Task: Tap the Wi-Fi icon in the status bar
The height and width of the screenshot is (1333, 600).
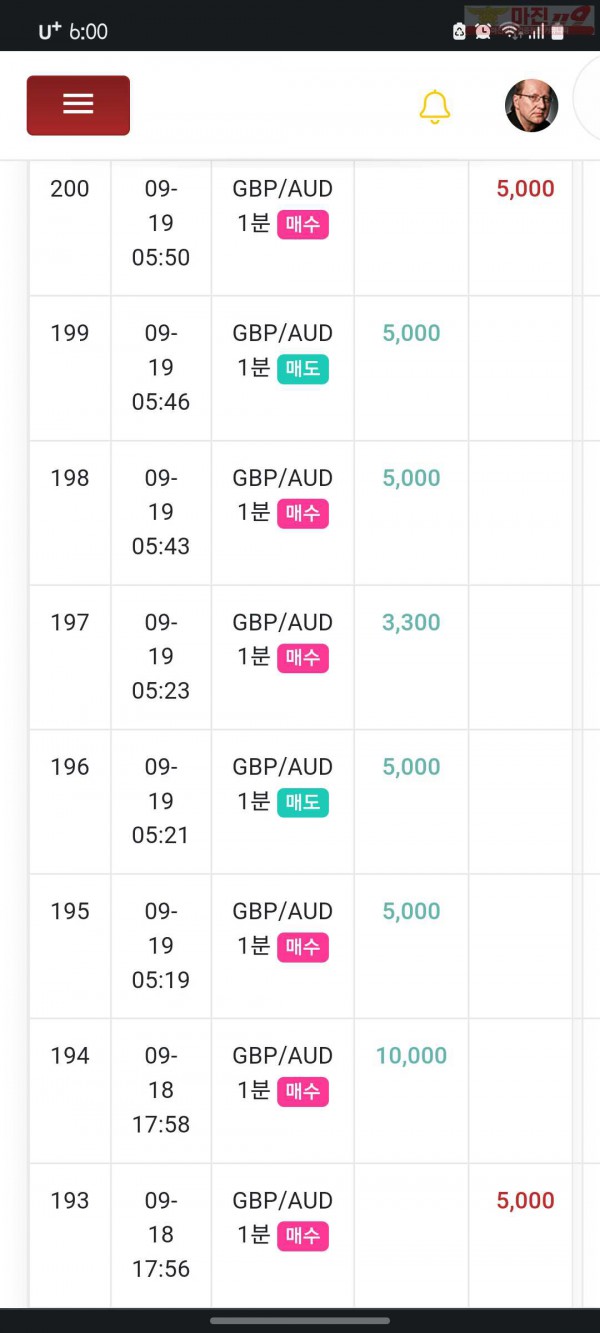Action: point(511,31)
